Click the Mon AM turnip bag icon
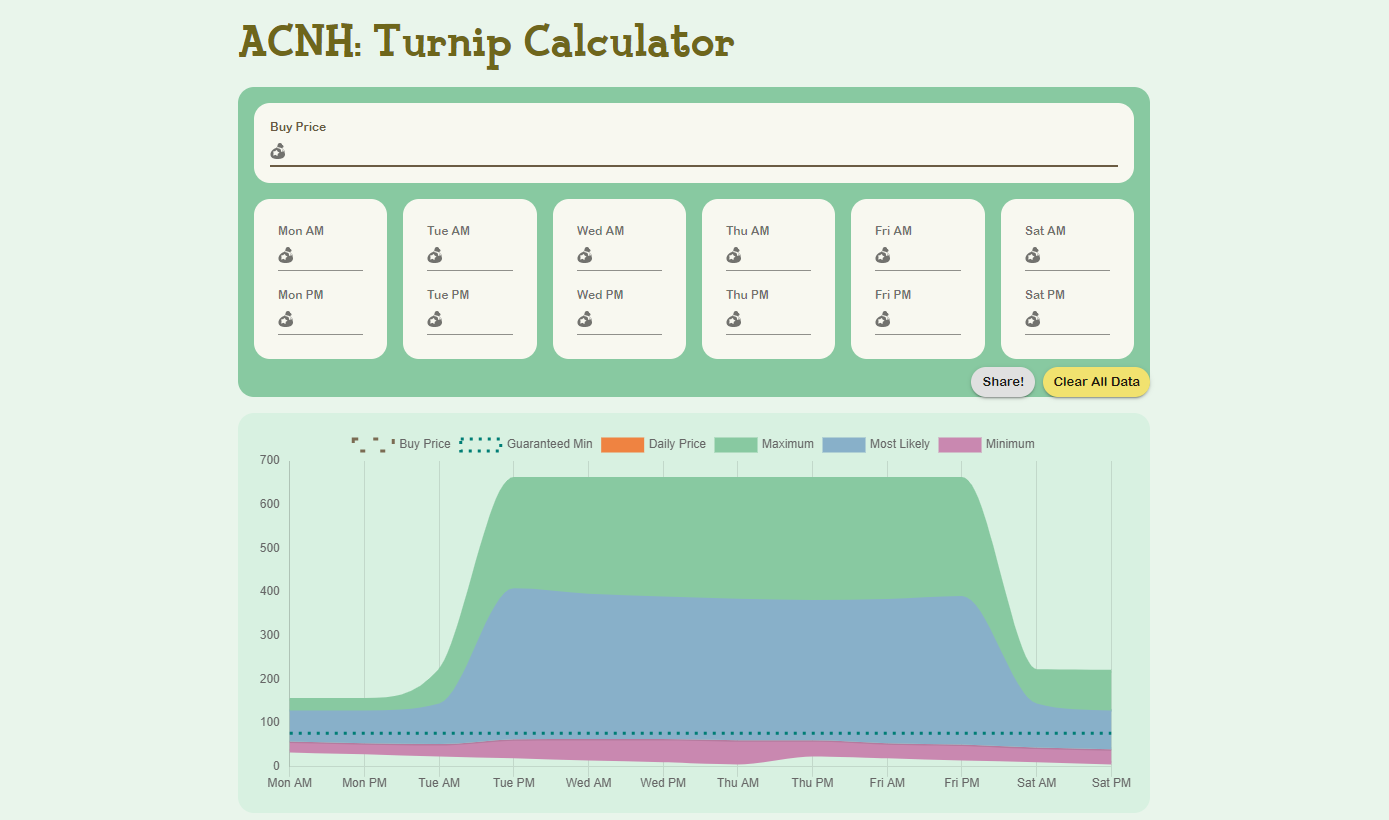Image resolution: width=1389 pixels, height=820 pixels. (286, 256)
